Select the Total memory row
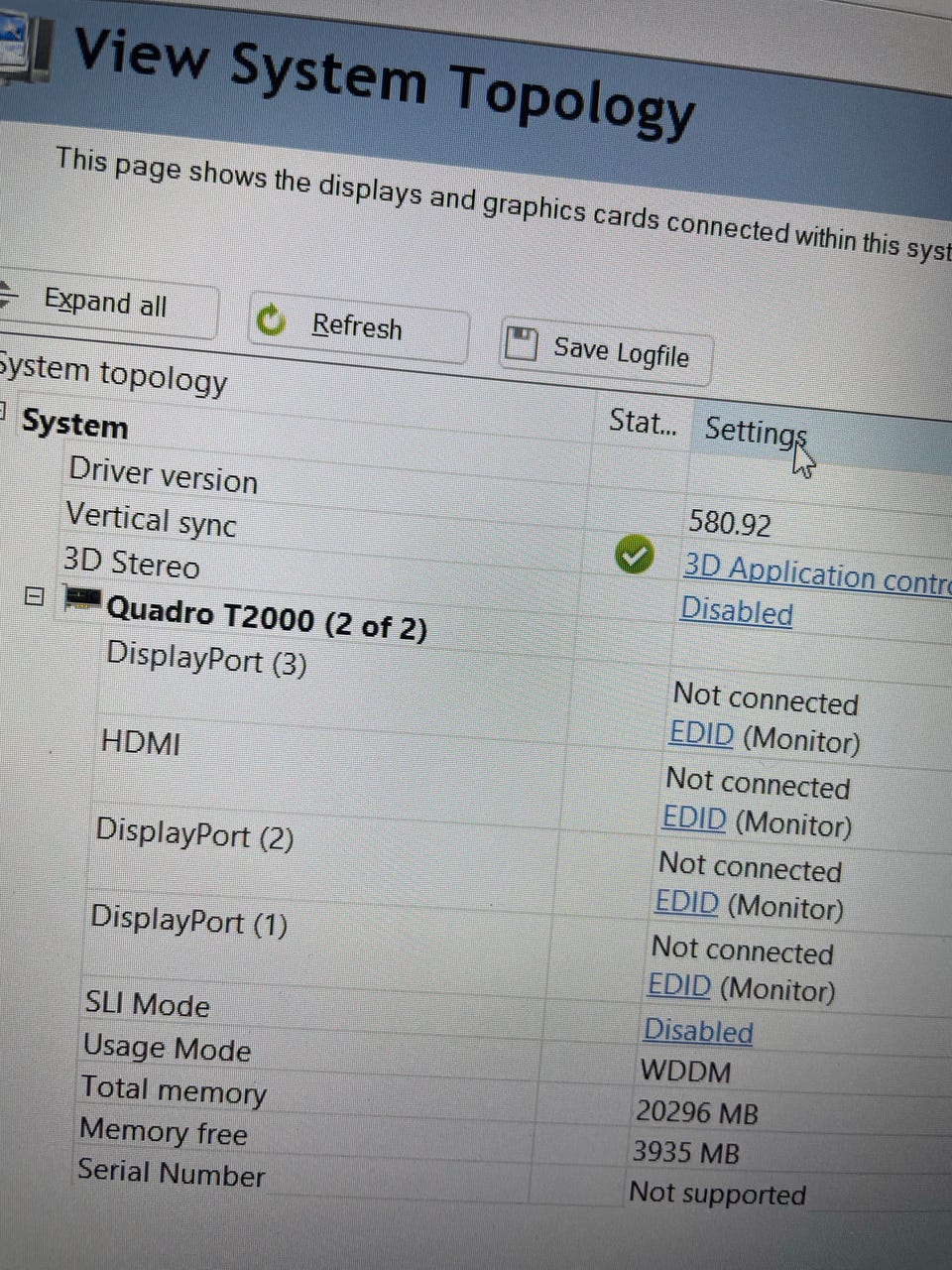952x1270 pixels. click(x=174, y=1090)
